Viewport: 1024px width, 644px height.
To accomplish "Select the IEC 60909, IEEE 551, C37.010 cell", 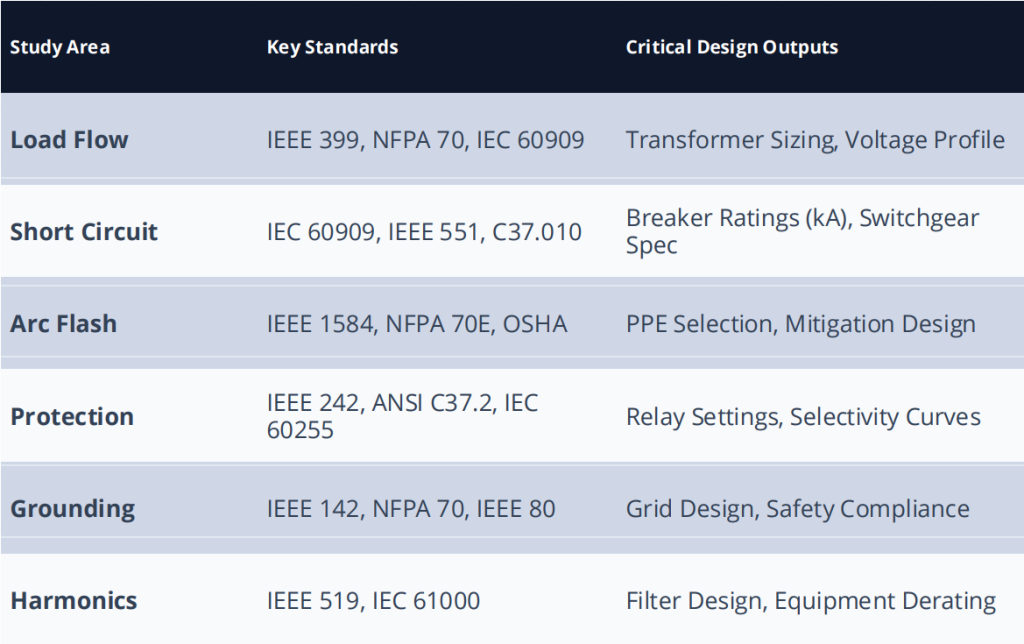I will click(x=424, y=232).
